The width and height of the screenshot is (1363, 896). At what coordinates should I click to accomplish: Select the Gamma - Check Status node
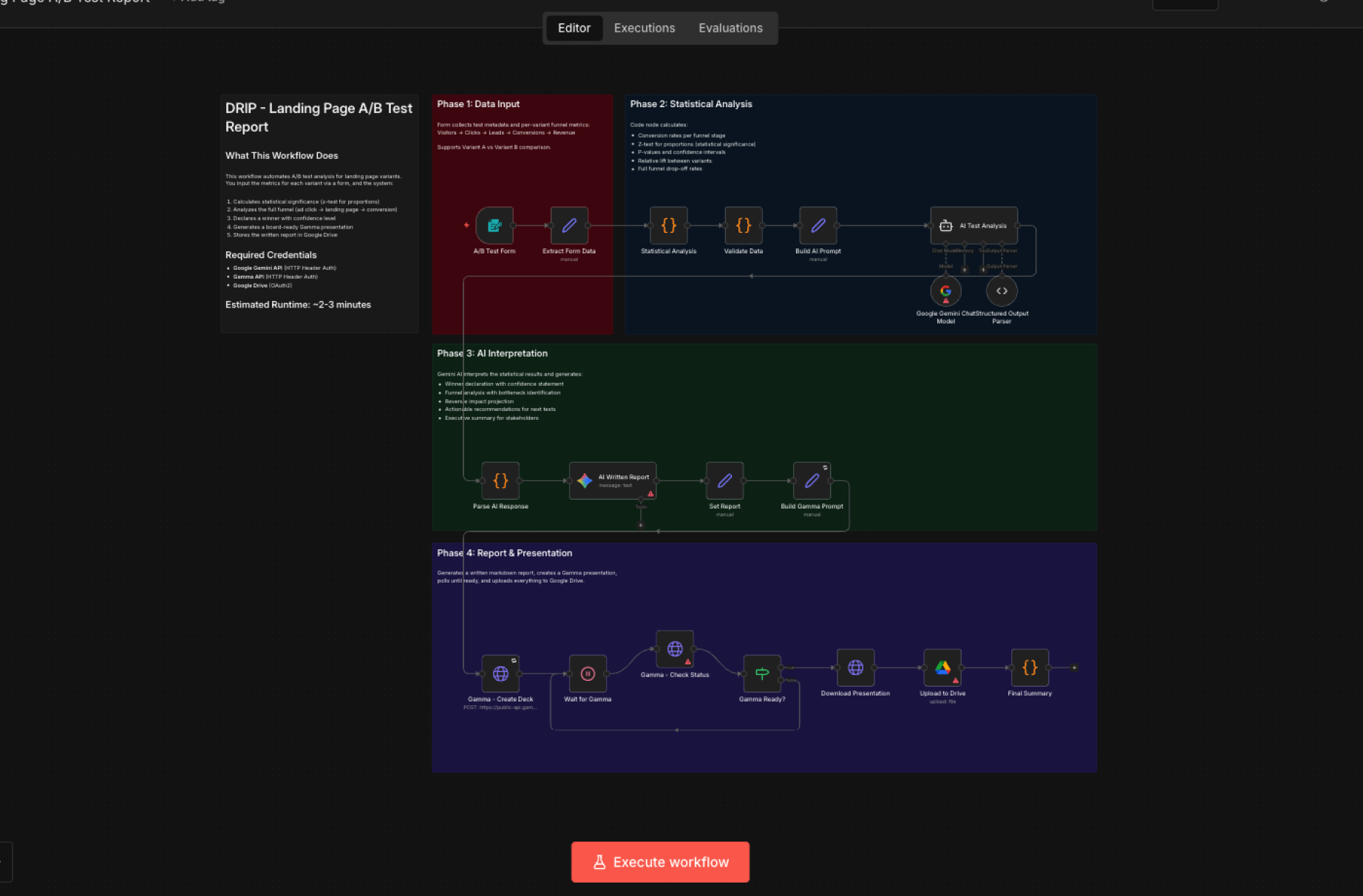pyautogui.click(x=675, y=649)
